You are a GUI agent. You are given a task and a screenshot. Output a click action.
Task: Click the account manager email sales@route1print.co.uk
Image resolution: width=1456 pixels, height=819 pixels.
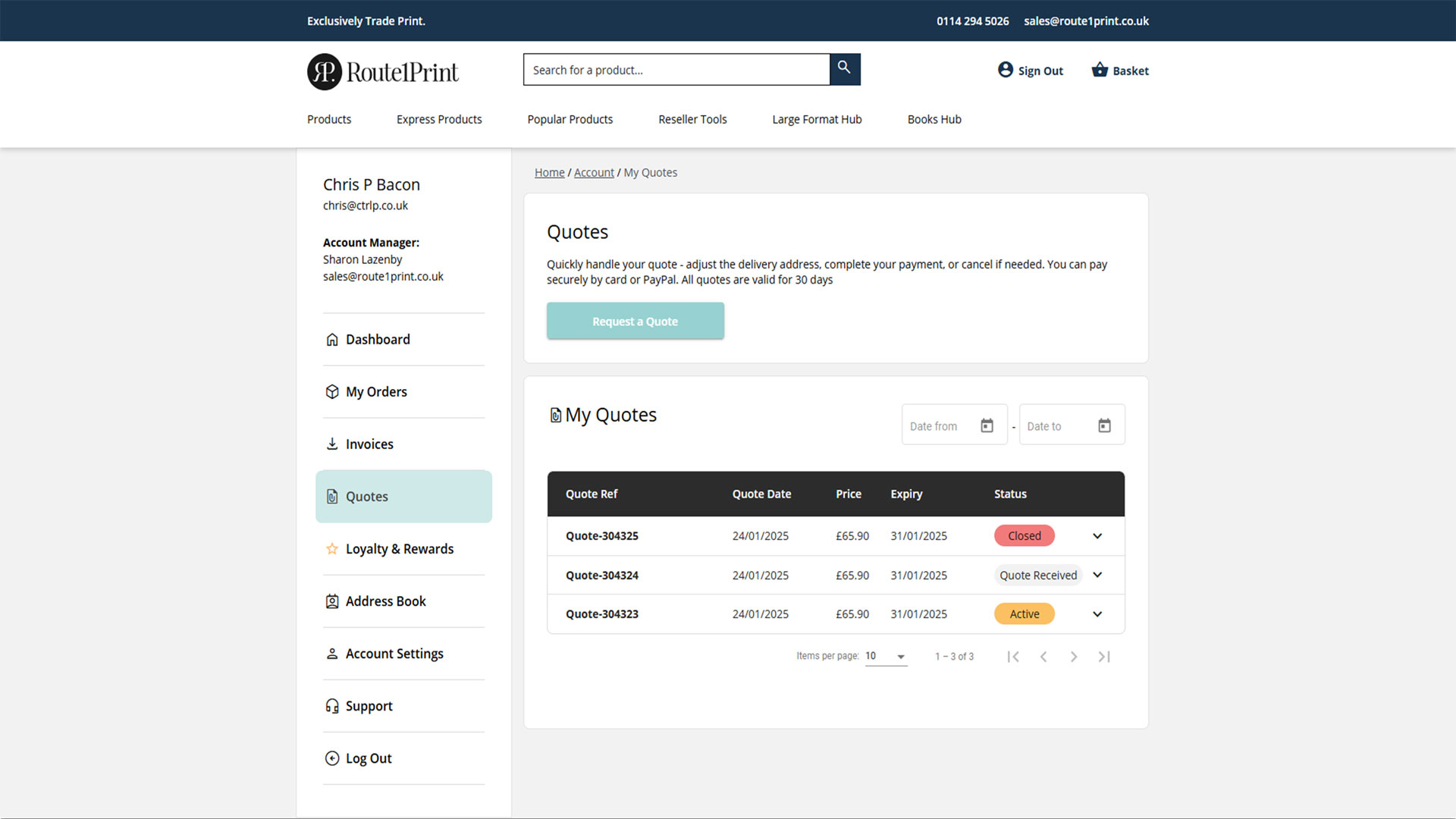click(x=383, y=276)
